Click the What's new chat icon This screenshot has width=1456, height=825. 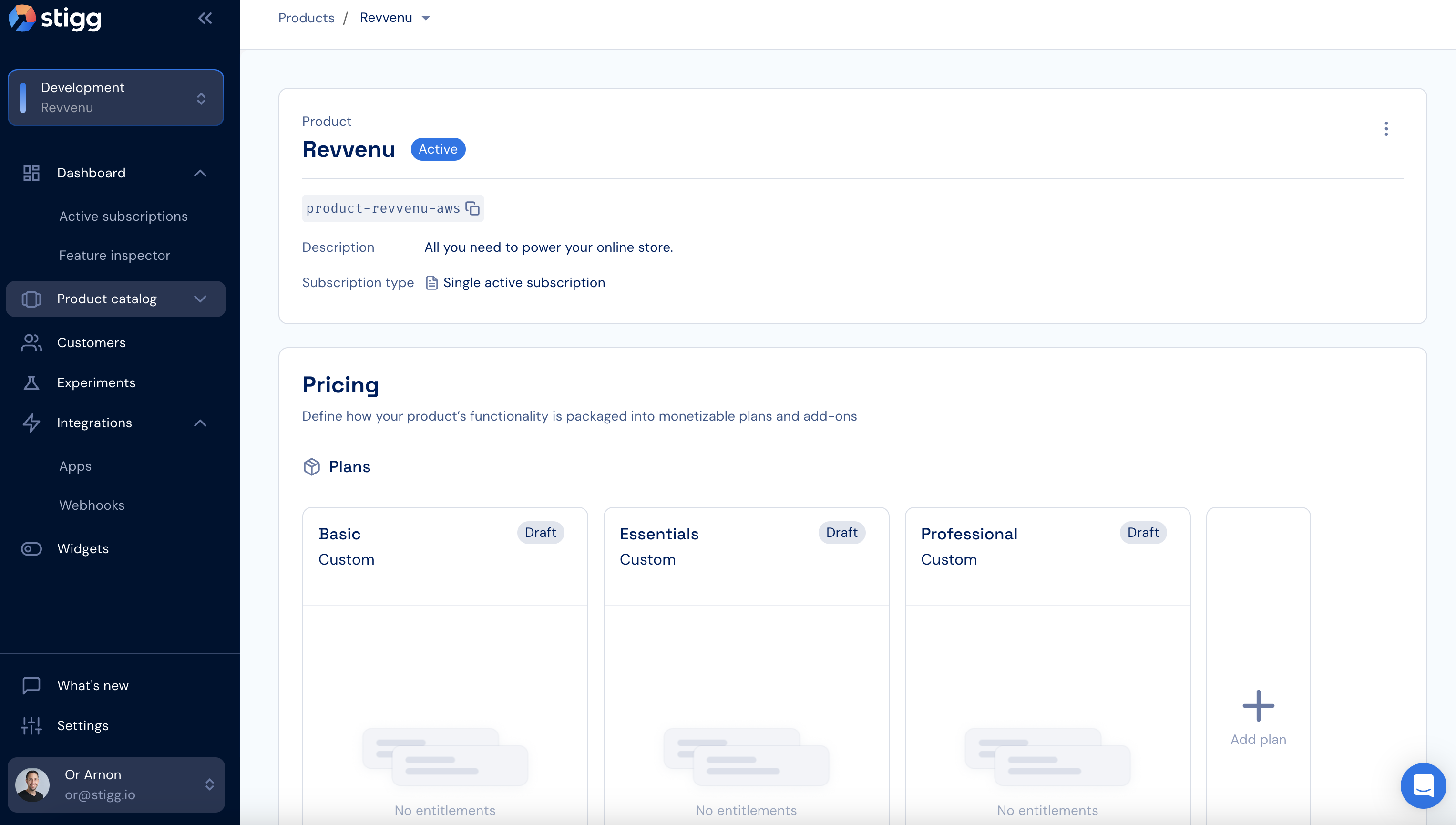tap(31, 685)
